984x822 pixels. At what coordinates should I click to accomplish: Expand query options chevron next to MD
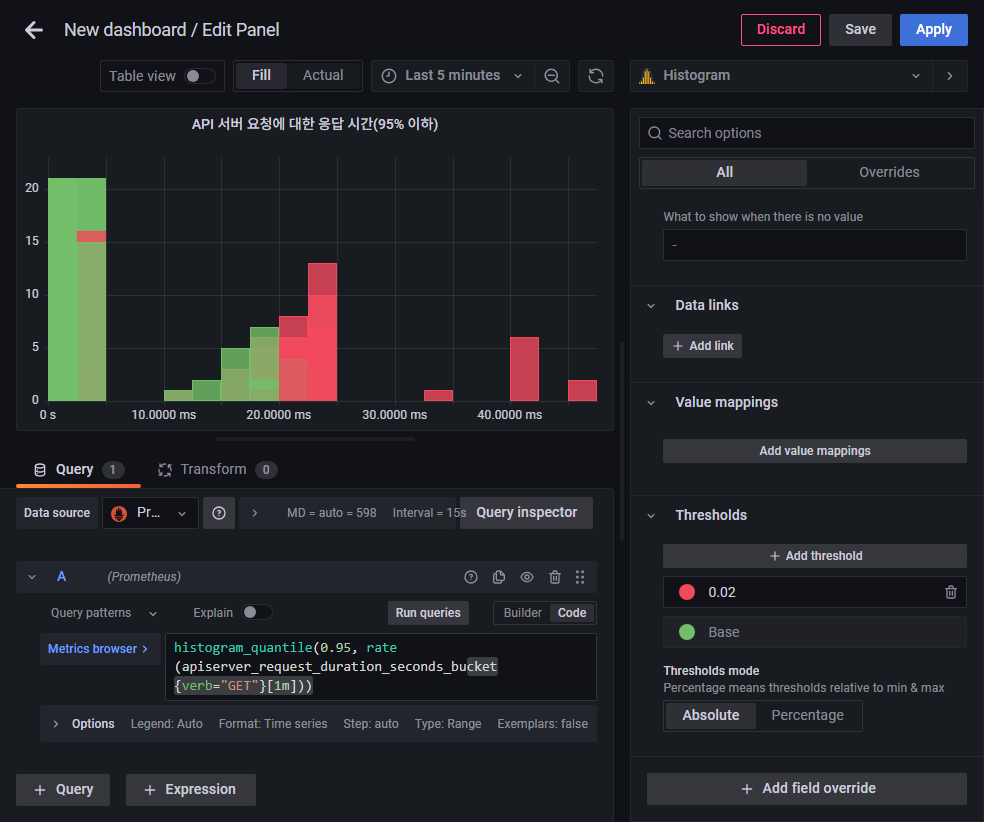pos(255,513)
